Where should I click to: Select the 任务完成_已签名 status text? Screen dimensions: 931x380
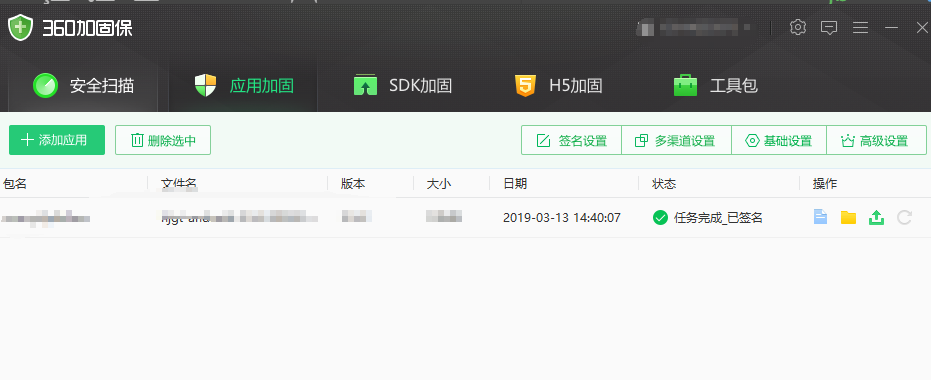coord(718,218)
